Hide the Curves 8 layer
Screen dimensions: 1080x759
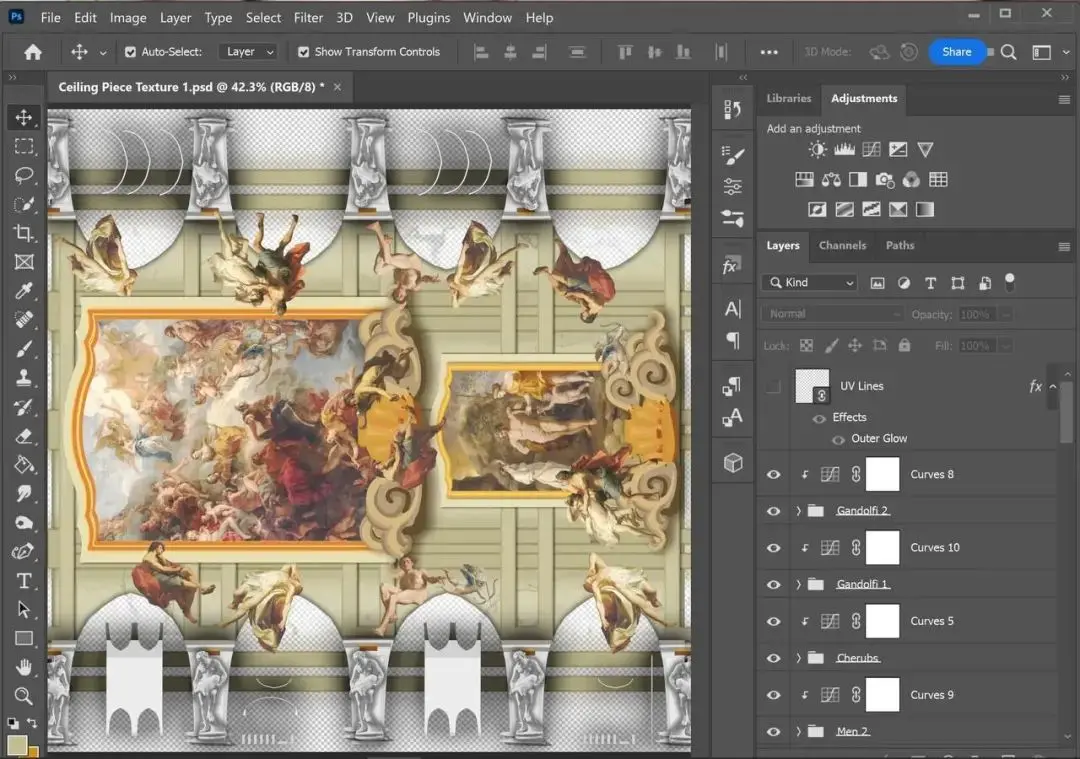pyautogui.click(x=773, y=475)
